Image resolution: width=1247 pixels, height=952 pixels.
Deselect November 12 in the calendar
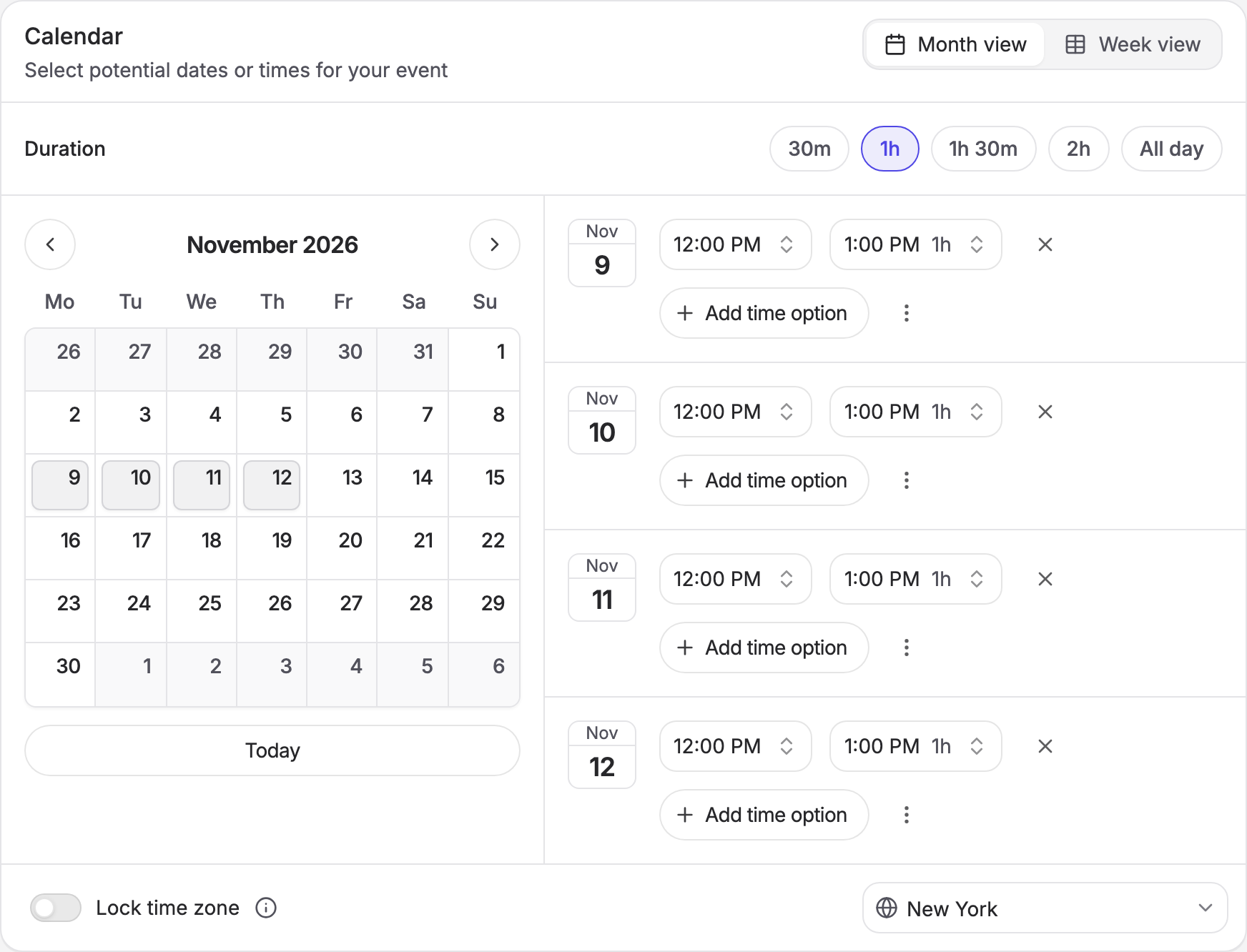click(x=272, y=485)
